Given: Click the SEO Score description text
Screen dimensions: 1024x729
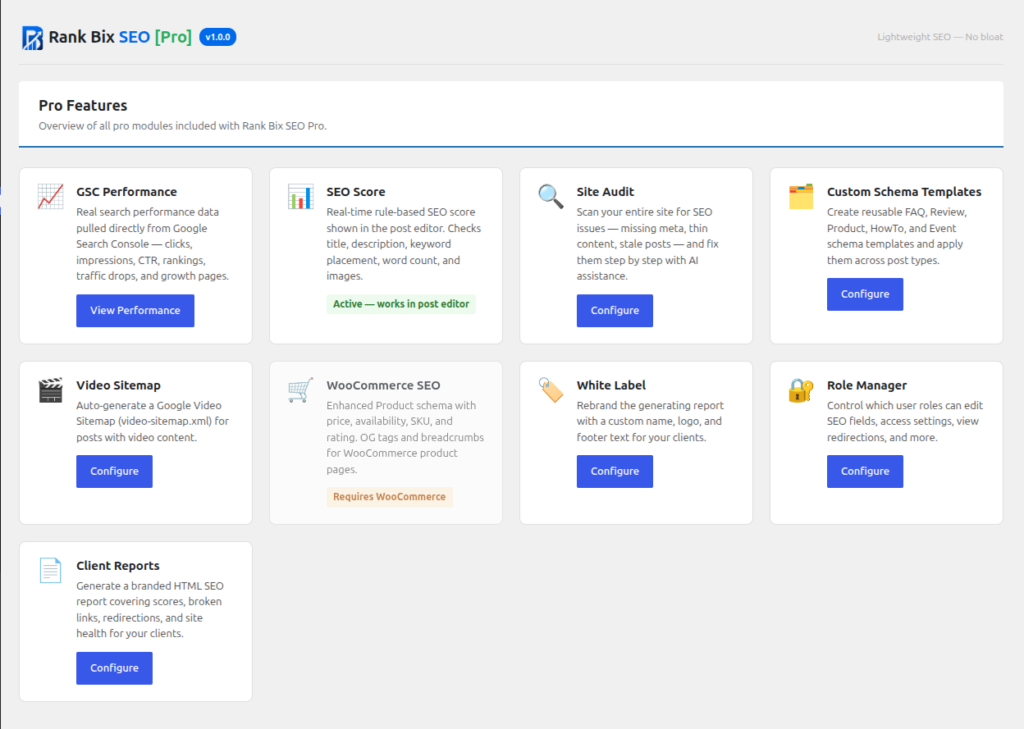Looking at the screenshot, I should (x=404, y=244).
